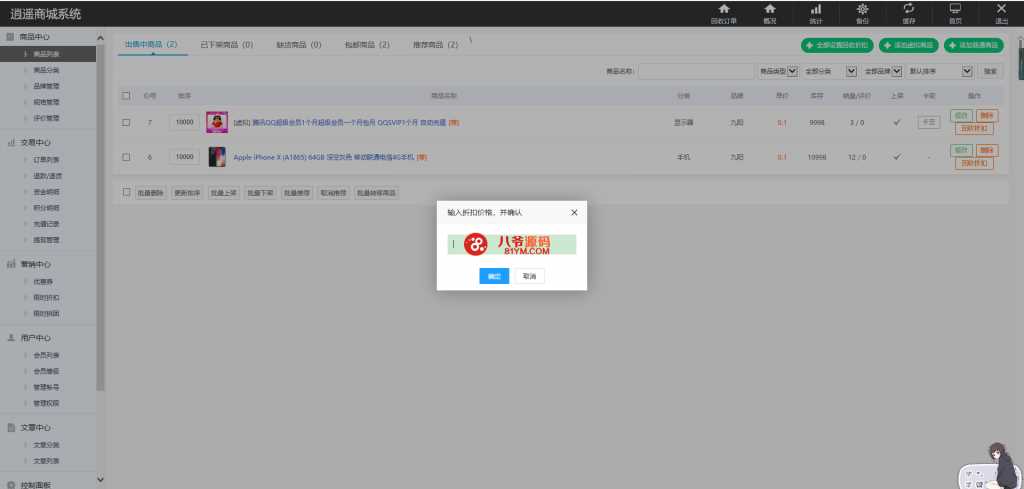The image size is (1024, 489).
Task: Check the checkbox for product ID 7
Action: click(x=126, y=122)
